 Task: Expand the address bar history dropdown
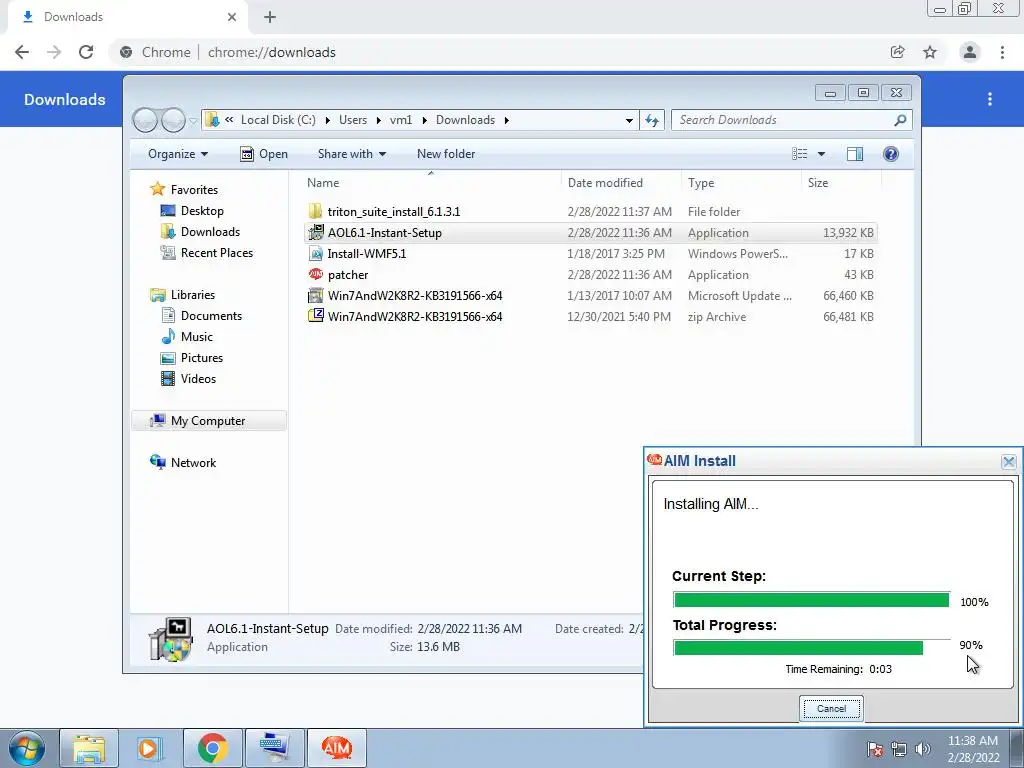[x=629, y=120]
